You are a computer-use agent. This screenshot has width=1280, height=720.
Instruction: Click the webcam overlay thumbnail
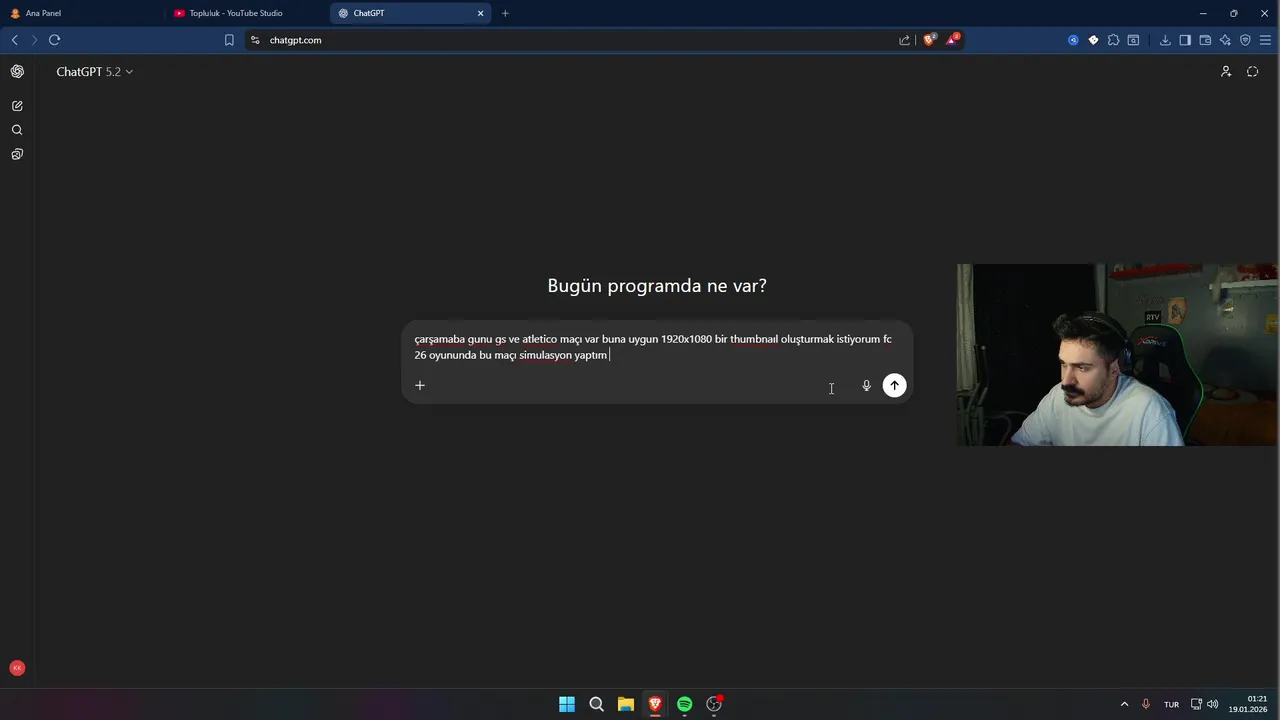click(1117, 355)
